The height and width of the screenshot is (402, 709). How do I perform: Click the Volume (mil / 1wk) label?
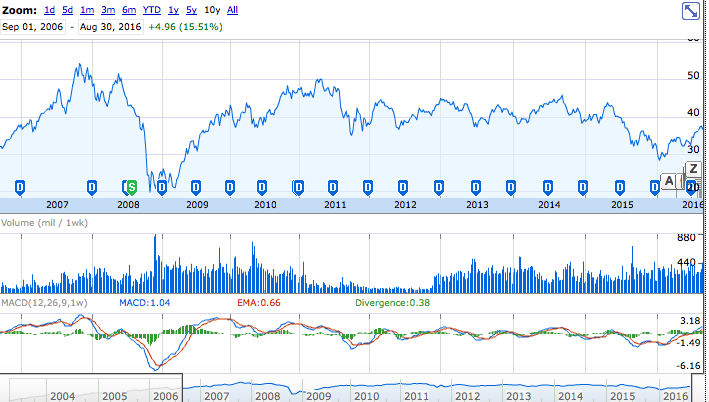44,223
